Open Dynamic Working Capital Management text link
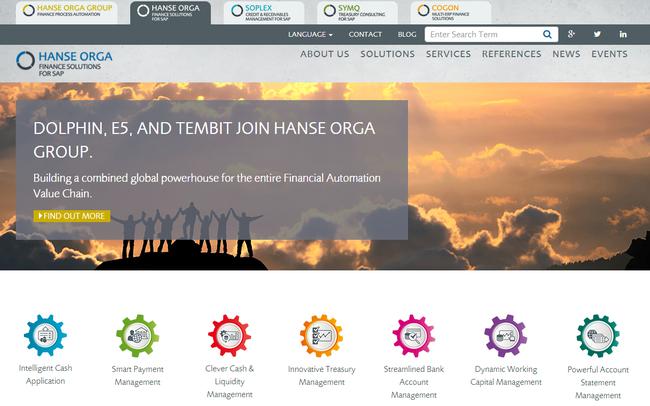Screen dimensions: 650x406 [x=506, y=376]
